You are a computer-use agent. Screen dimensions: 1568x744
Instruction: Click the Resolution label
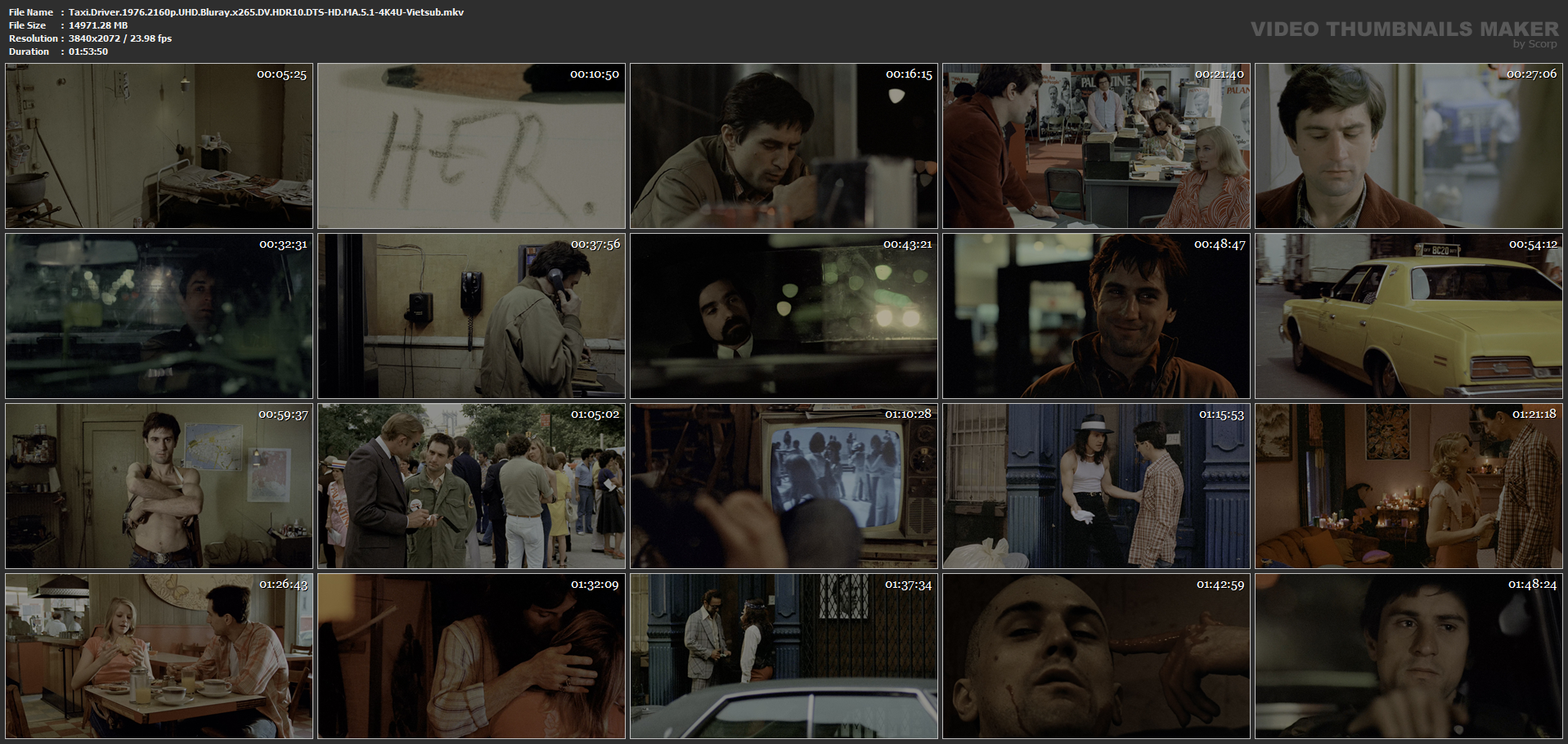[34, 38]
